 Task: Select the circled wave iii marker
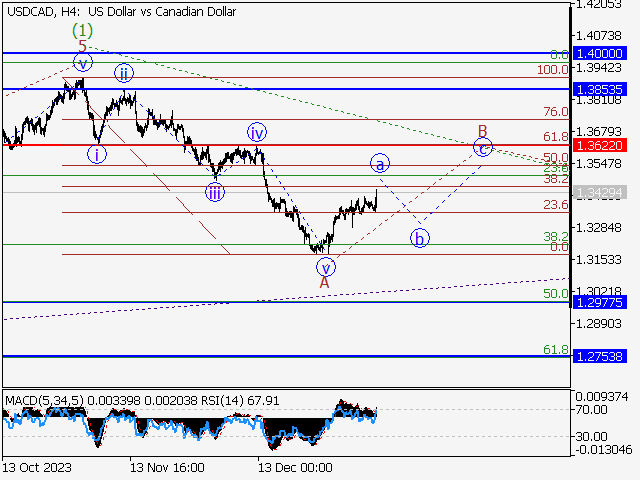pos(215,193)
